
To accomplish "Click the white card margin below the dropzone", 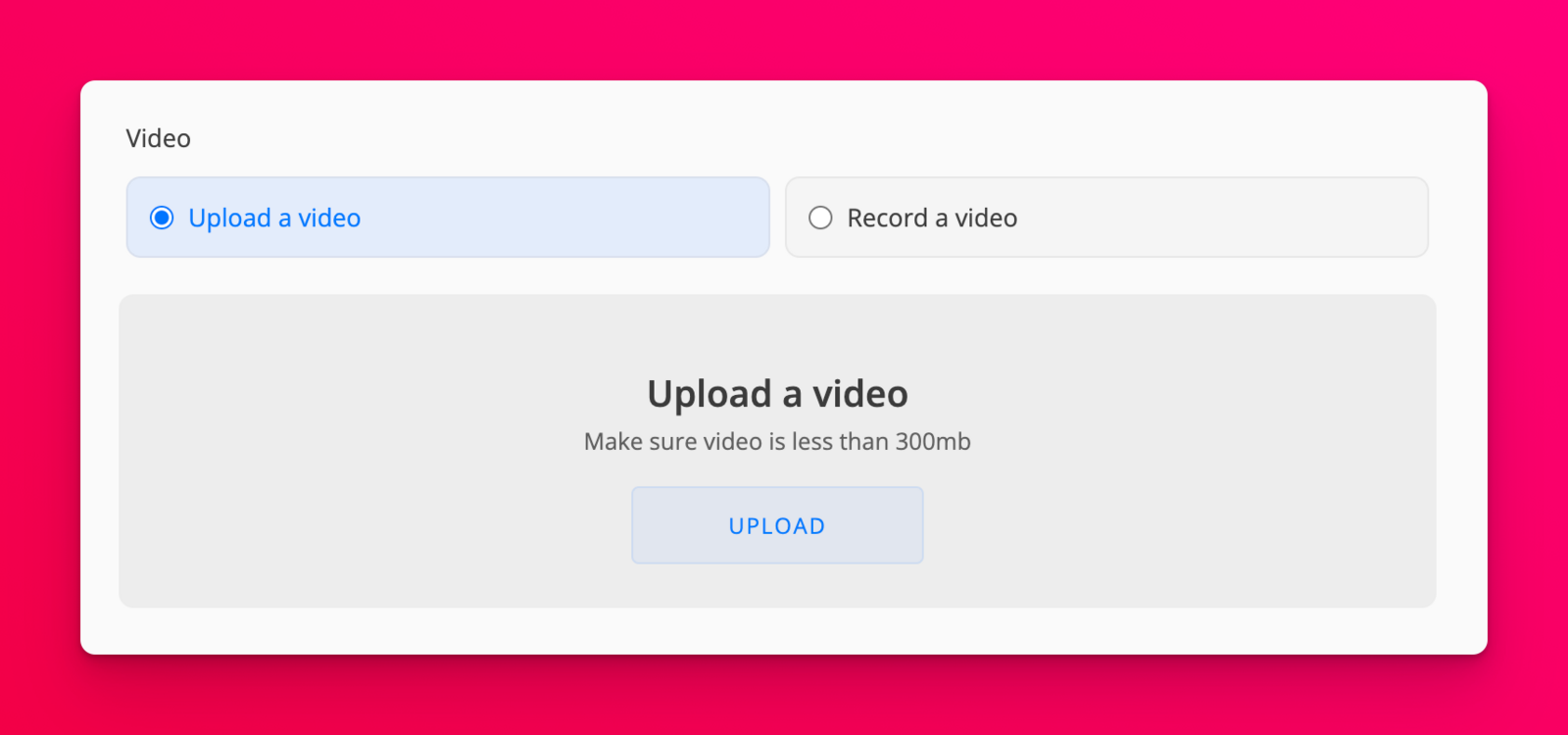I will tap(777, 631).
